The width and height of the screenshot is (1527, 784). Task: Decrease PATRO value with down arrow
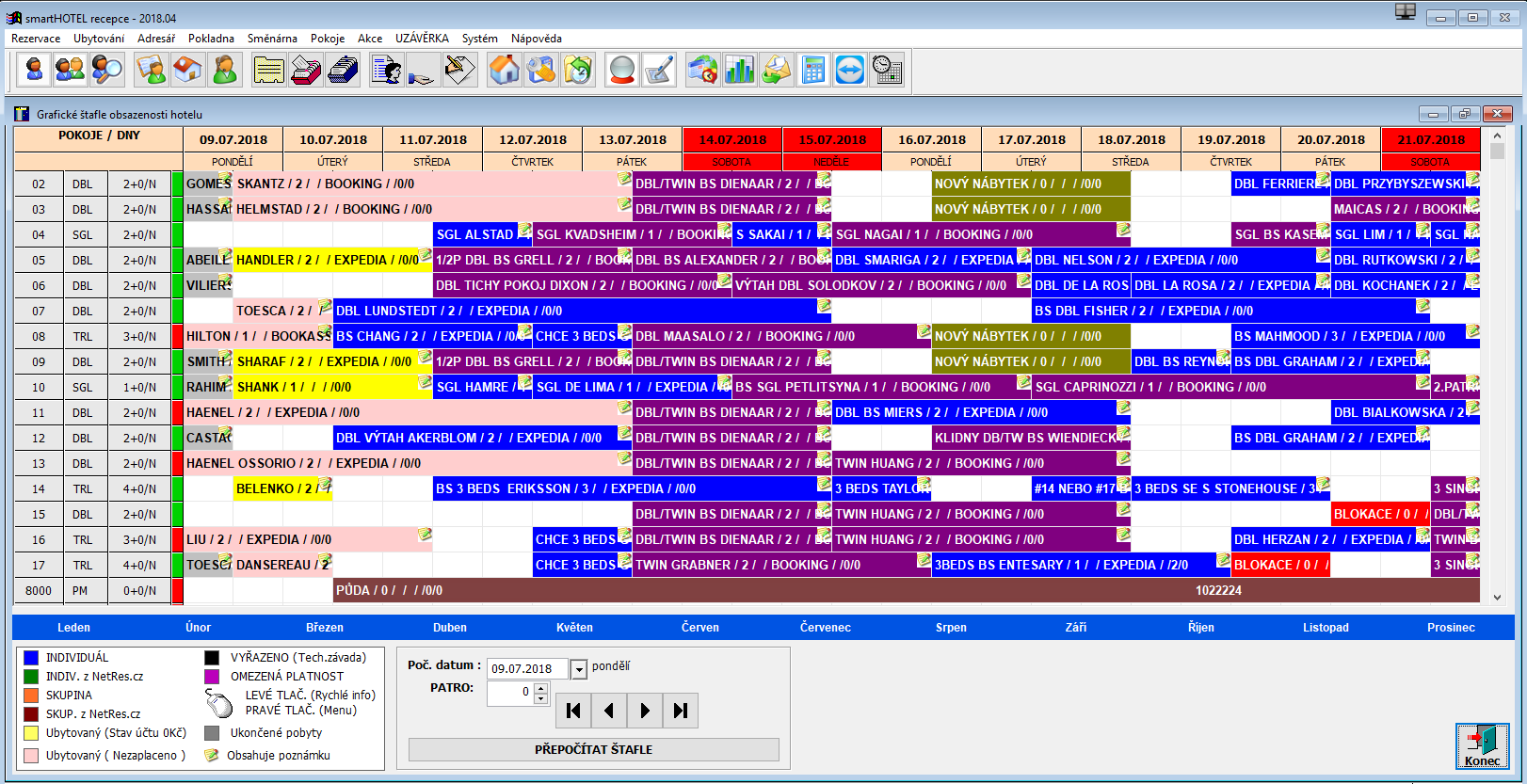(x=540, y=699)
